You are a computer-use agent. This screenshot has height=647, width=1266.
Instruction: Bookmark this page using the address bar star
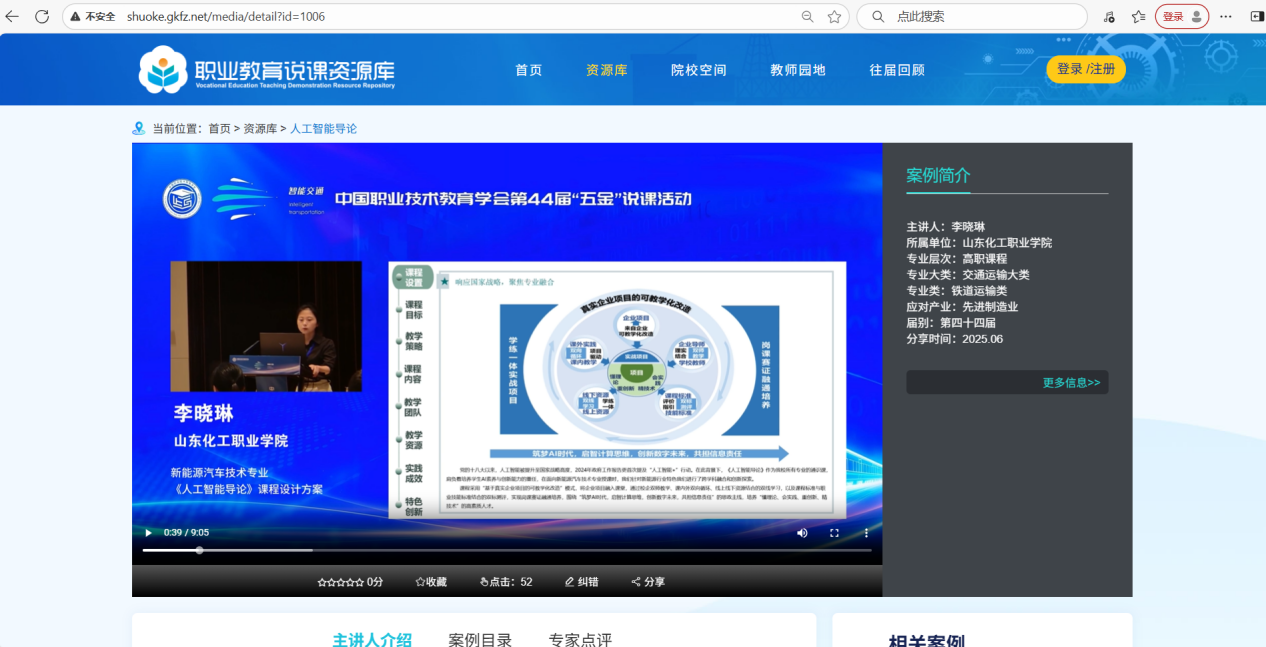pos(834,17)
